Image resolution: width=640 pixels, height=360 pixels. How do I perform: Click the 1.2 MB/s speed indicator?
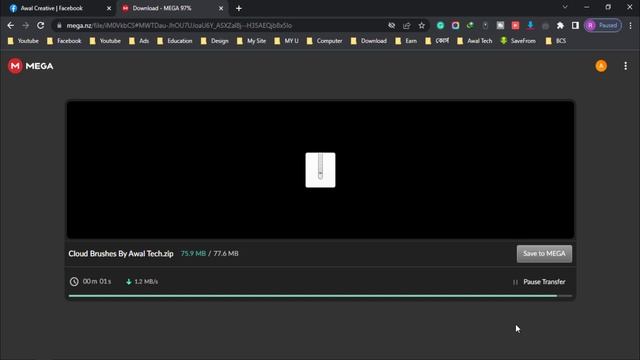click(142, 282)
